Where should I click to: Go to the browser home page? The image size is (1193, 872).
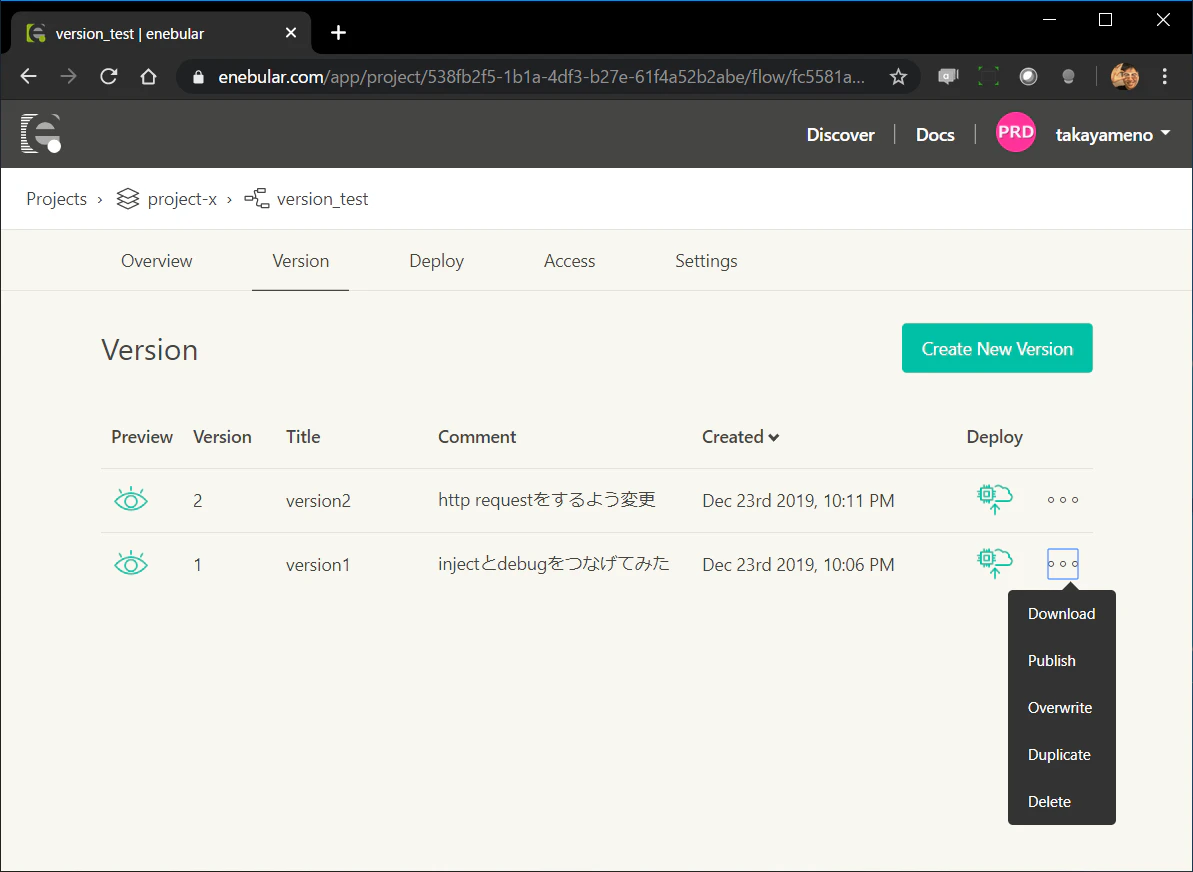click(x=148, y=76)
